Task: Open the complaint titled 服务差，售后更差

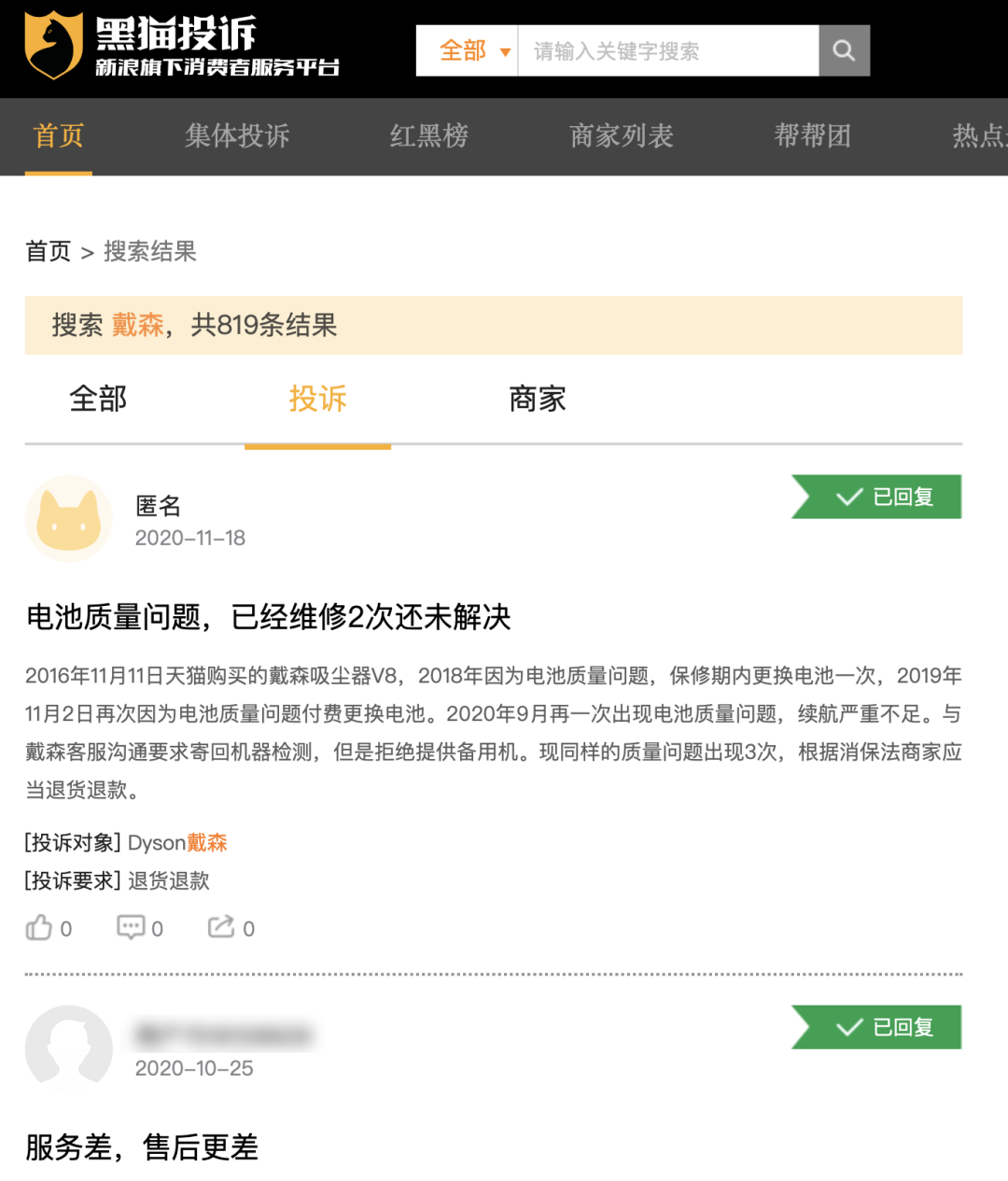Action: coord(142,1147)
